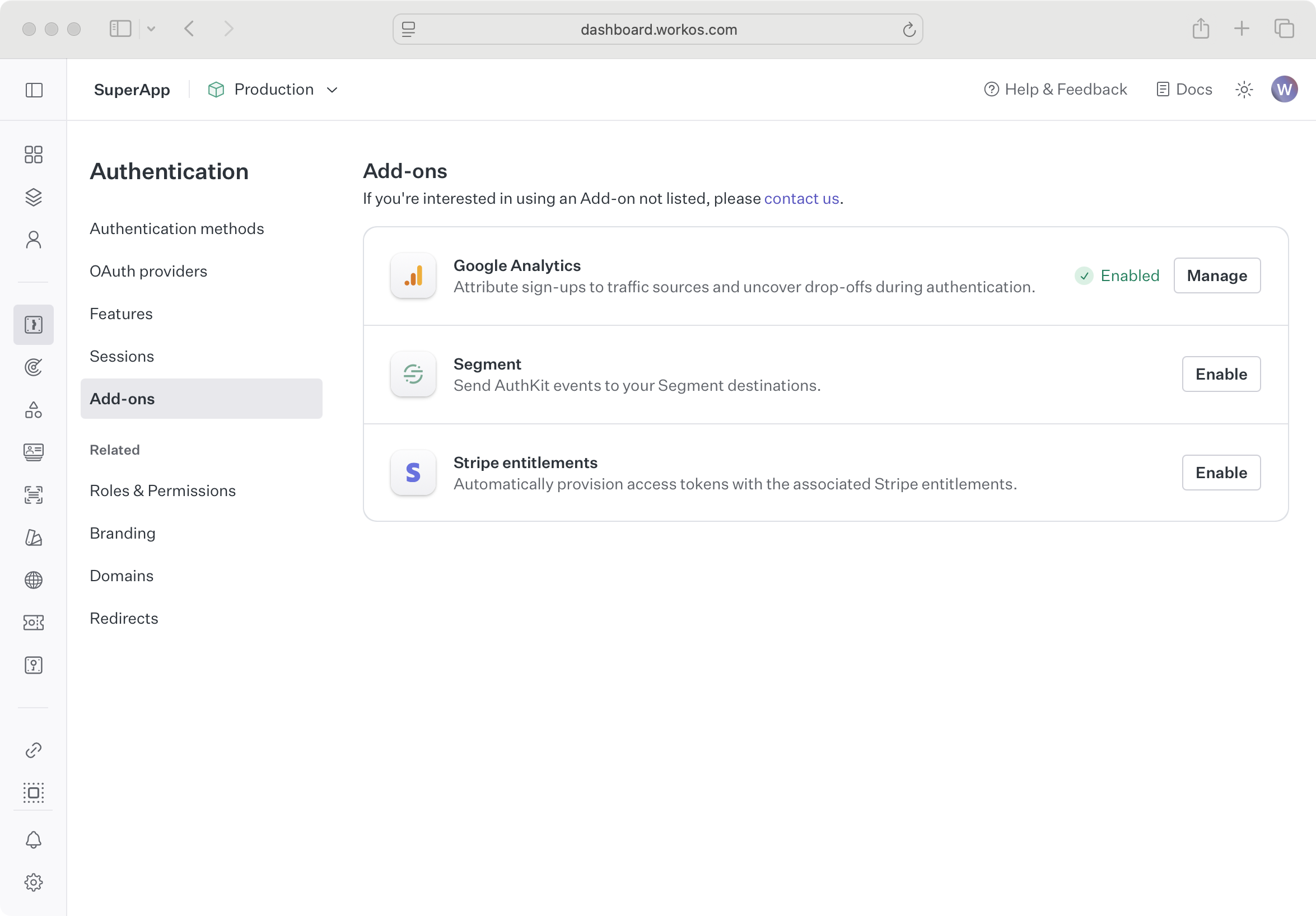The height and width of the screenshot is (916, 1316).
Task: Open the Docs page from top bar
Action: click(x=1184, y=89)
